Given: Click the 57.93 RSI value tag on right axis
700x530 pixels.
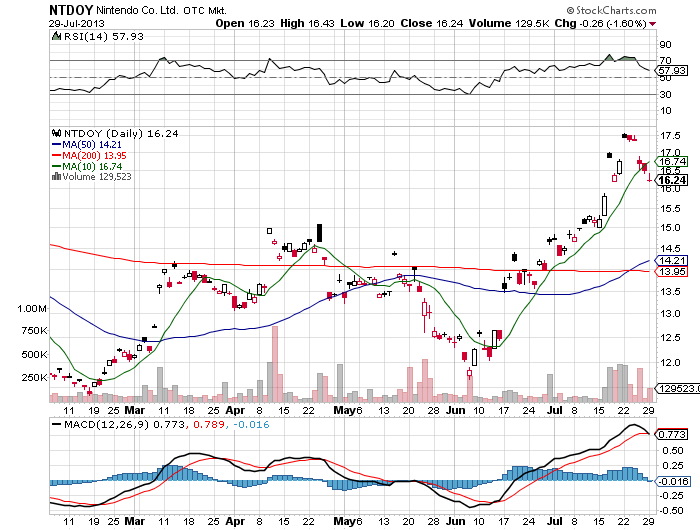Looking at the screenshot, I should coord(672,71).
